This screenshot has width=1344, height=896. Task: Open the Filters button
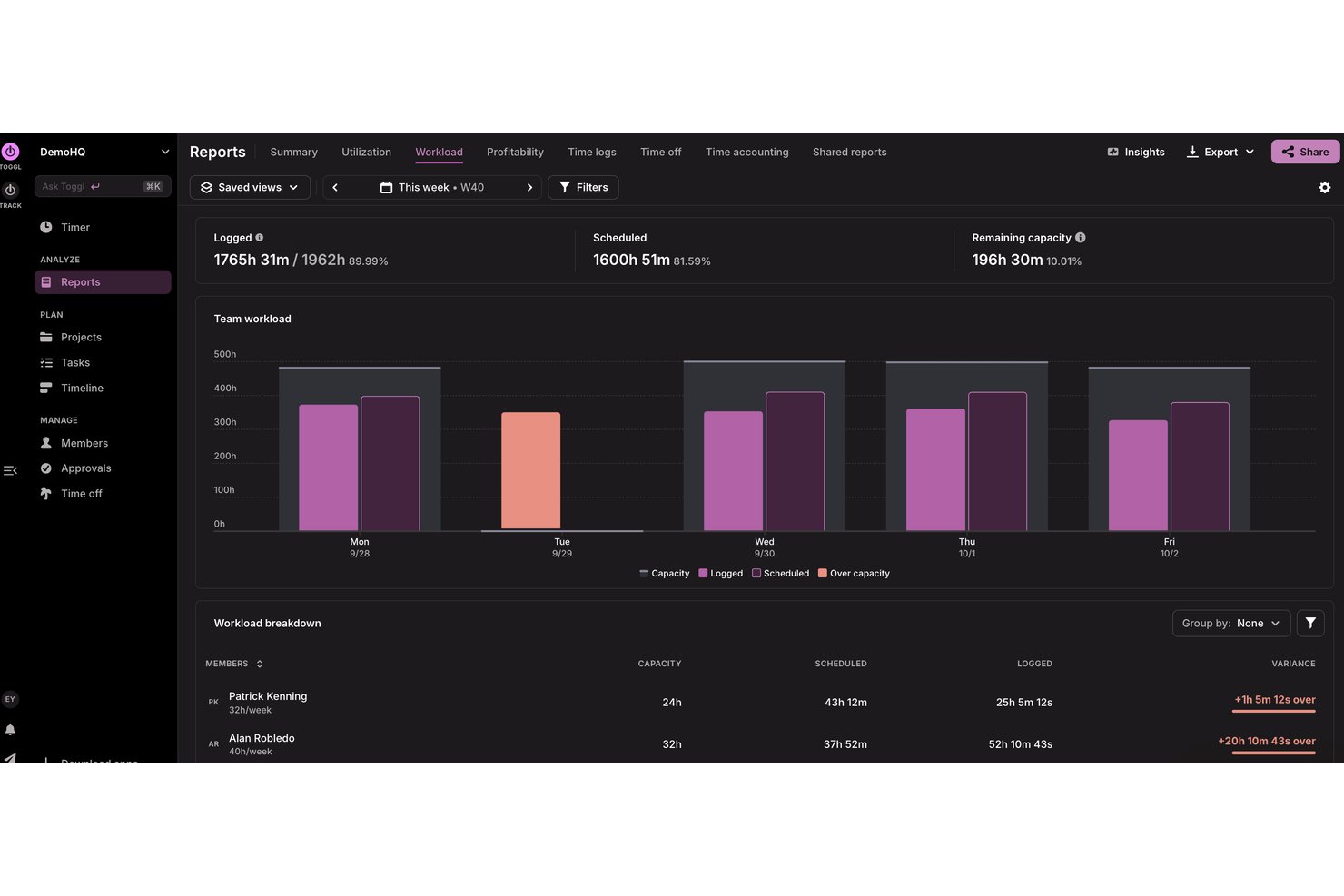(583, 187)
